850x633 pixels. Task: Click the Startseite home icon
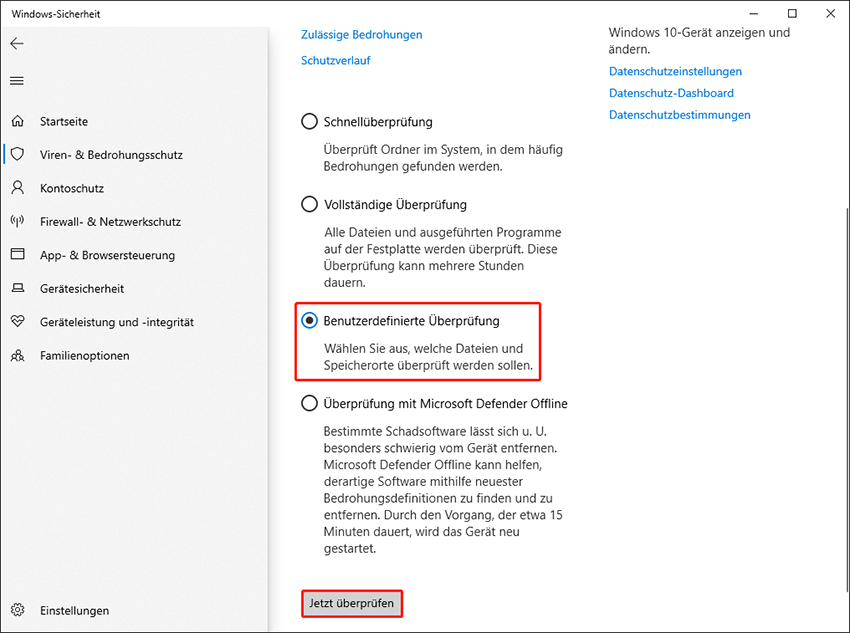point(17,121)
